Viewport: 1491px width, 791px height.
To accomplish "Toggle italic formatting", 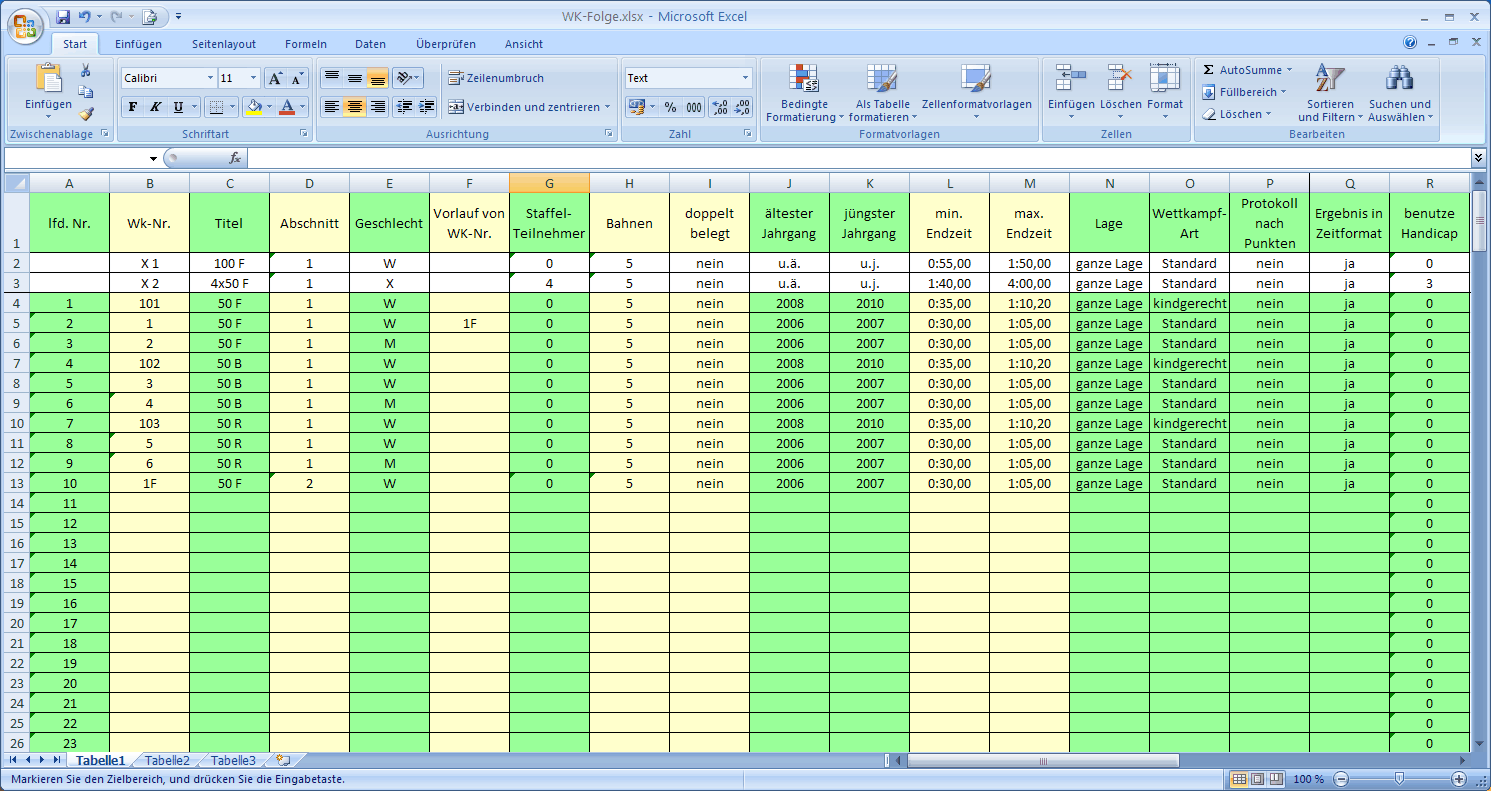I will (x=156, y=107).
